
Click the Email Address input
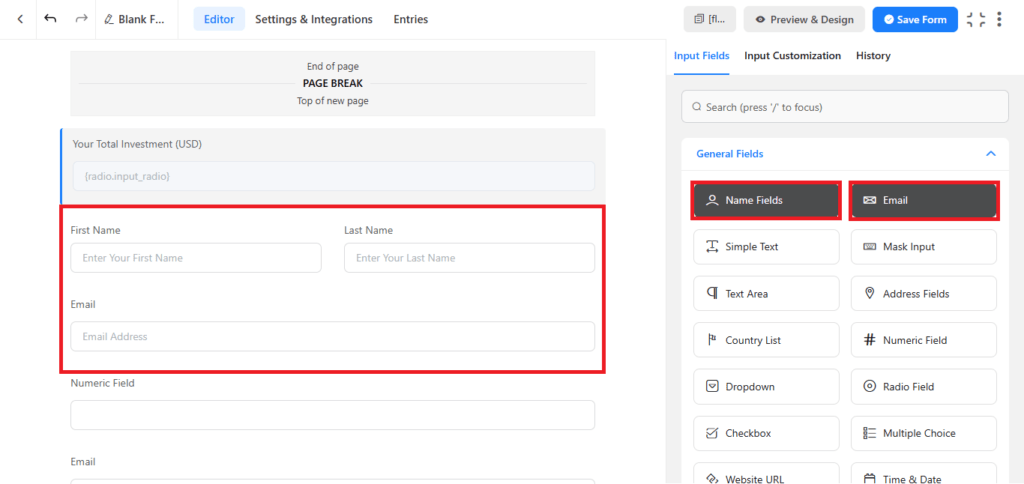(332, 336)
